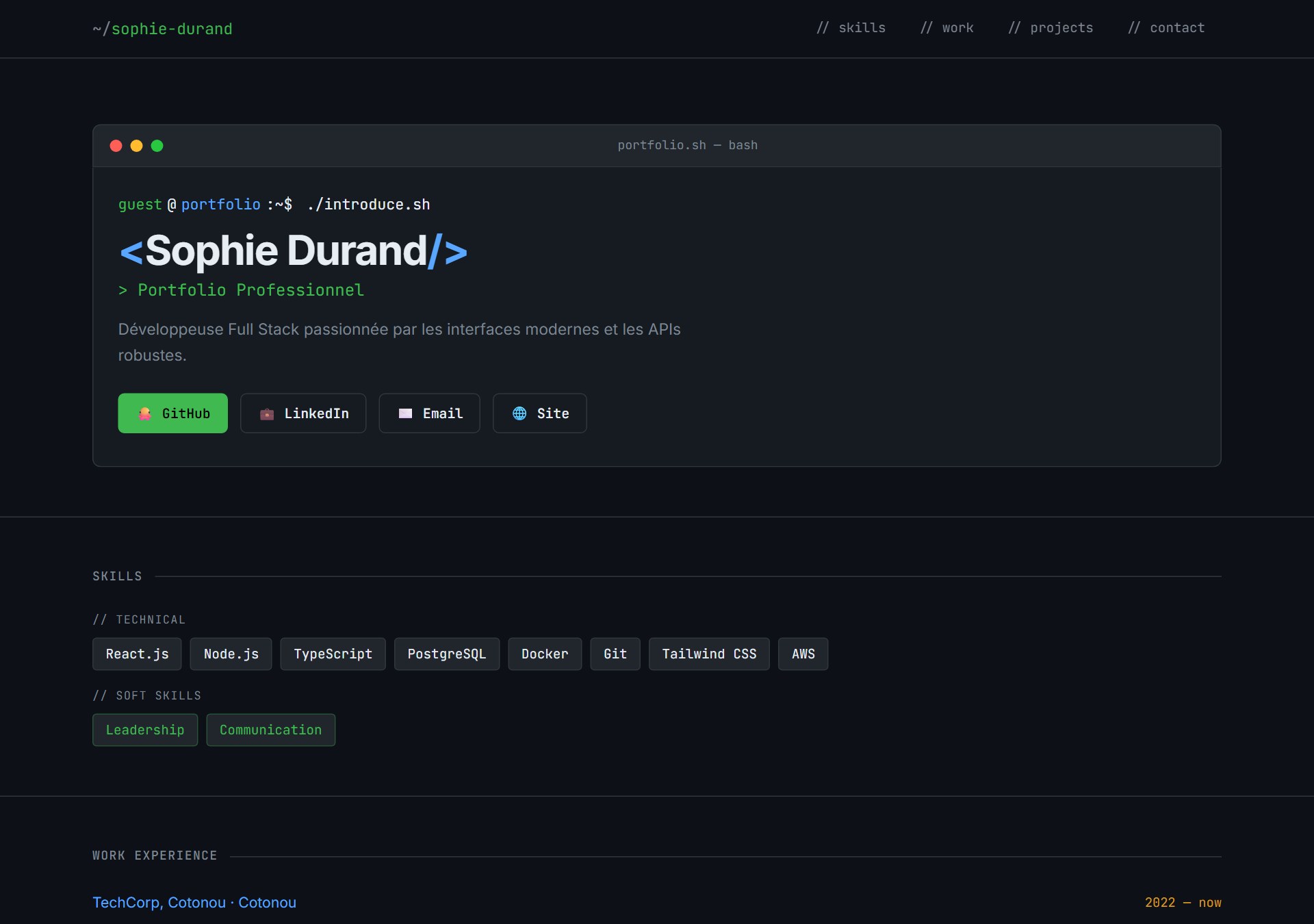The width and height of the screenshot is (1314, 924).
Task: Click the Email envelope icon
Action: (x=405, y=413)
